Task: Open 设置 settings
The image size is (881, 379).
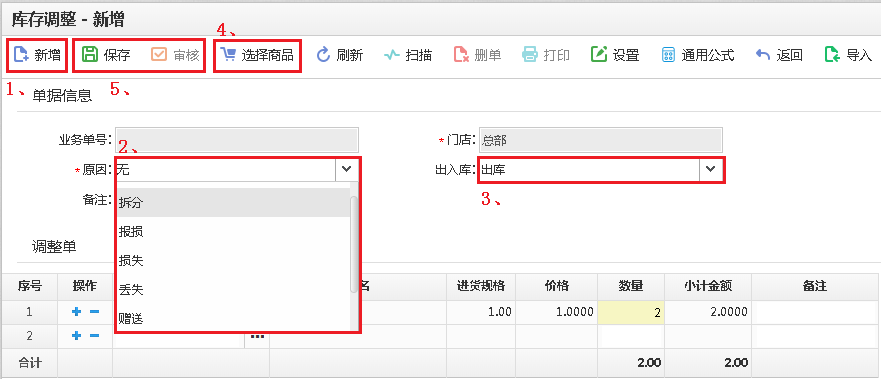Action: 615,55
